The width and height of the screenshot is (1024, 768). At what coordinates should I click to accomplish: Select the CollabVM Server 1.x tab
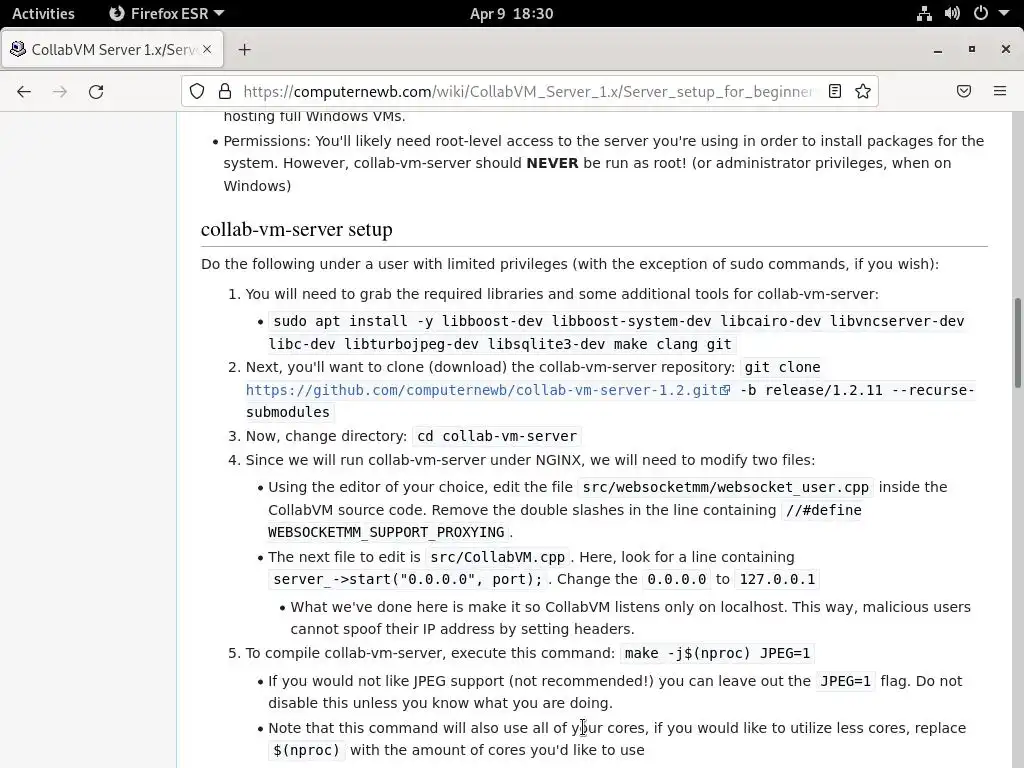point(112,50)
